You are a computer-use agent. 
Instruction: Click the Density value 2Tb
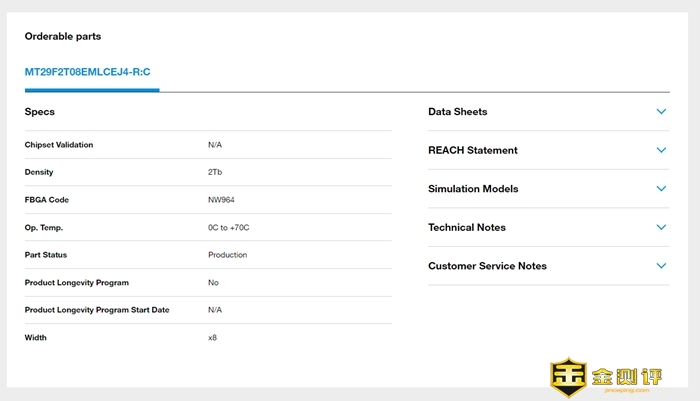[215, 172]
